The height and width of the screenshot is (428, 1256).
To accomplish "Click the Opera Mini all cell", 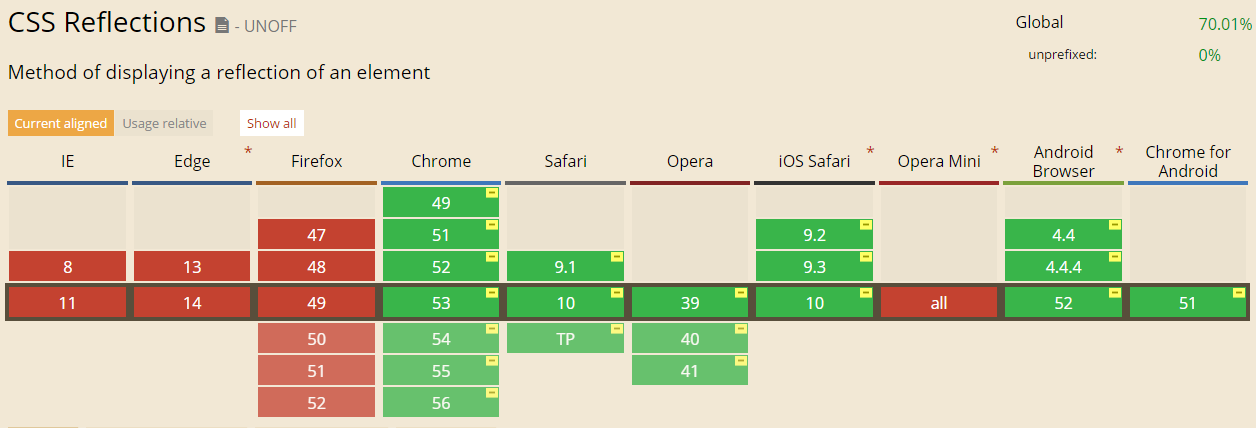I will tap(938, 303).
